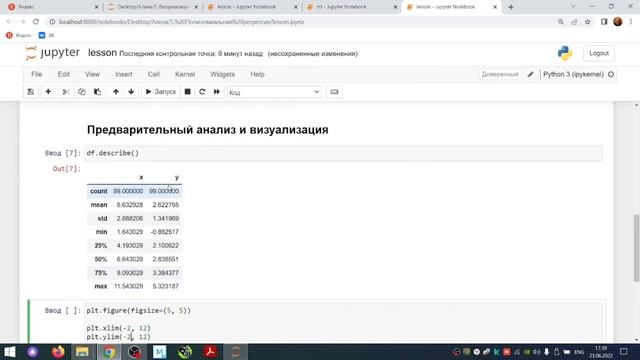Toggle the browser side panel icon
640x360 pixels.
tap(604, 22)
